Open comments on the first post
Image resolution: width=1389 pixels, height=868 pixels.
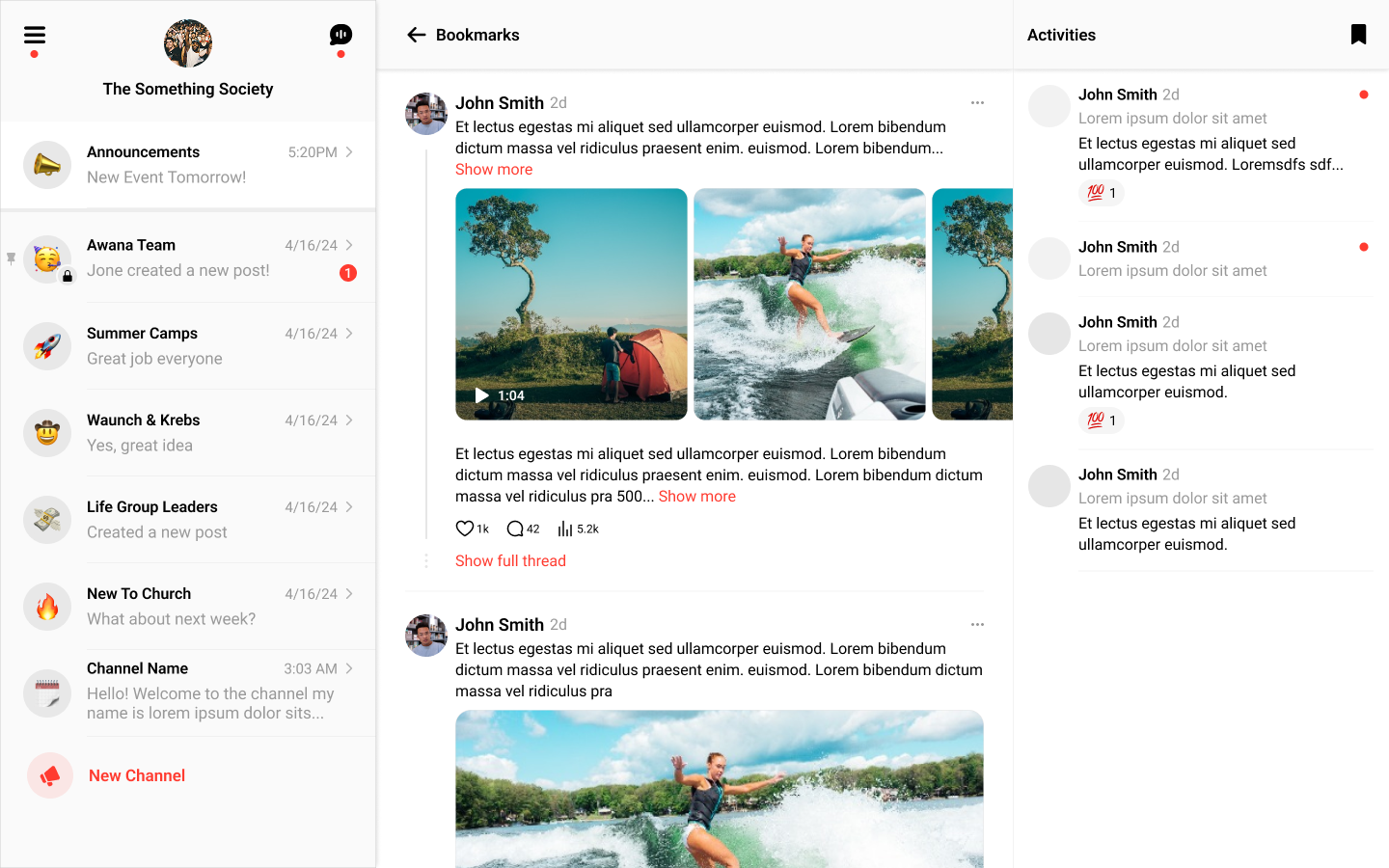tap(515, 529)
